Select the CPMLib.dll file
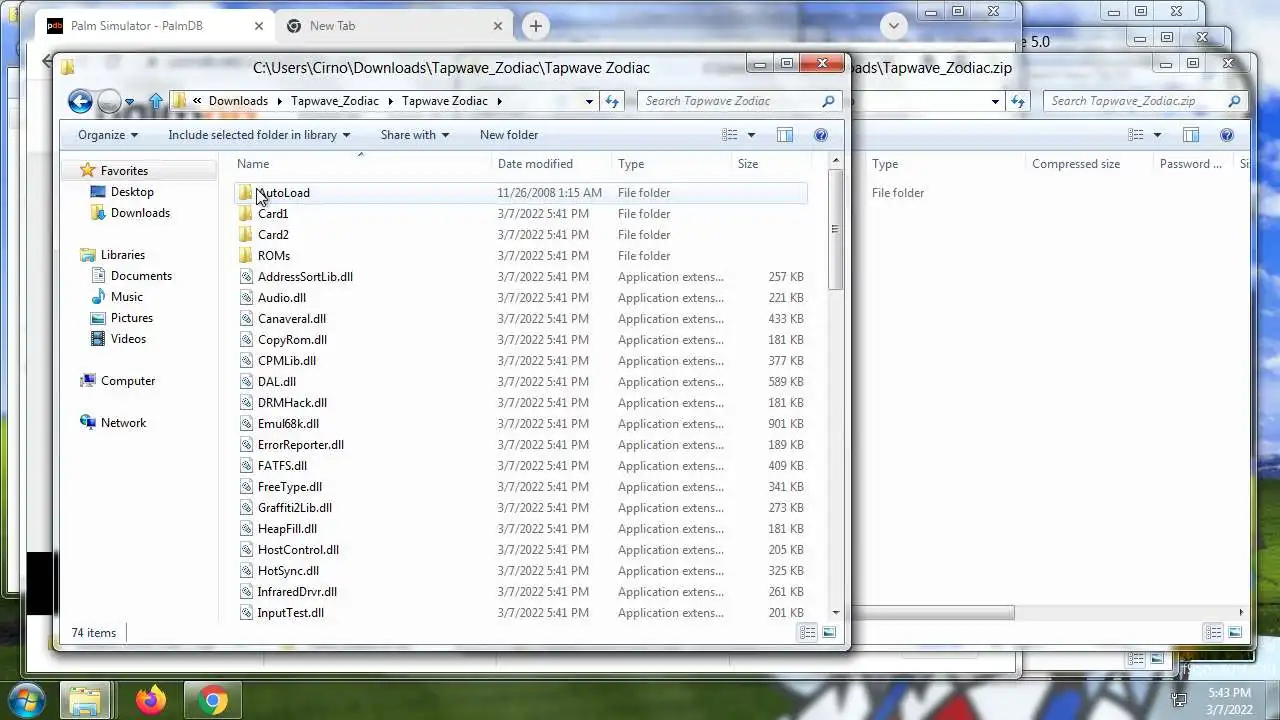 tap(286, 361)
